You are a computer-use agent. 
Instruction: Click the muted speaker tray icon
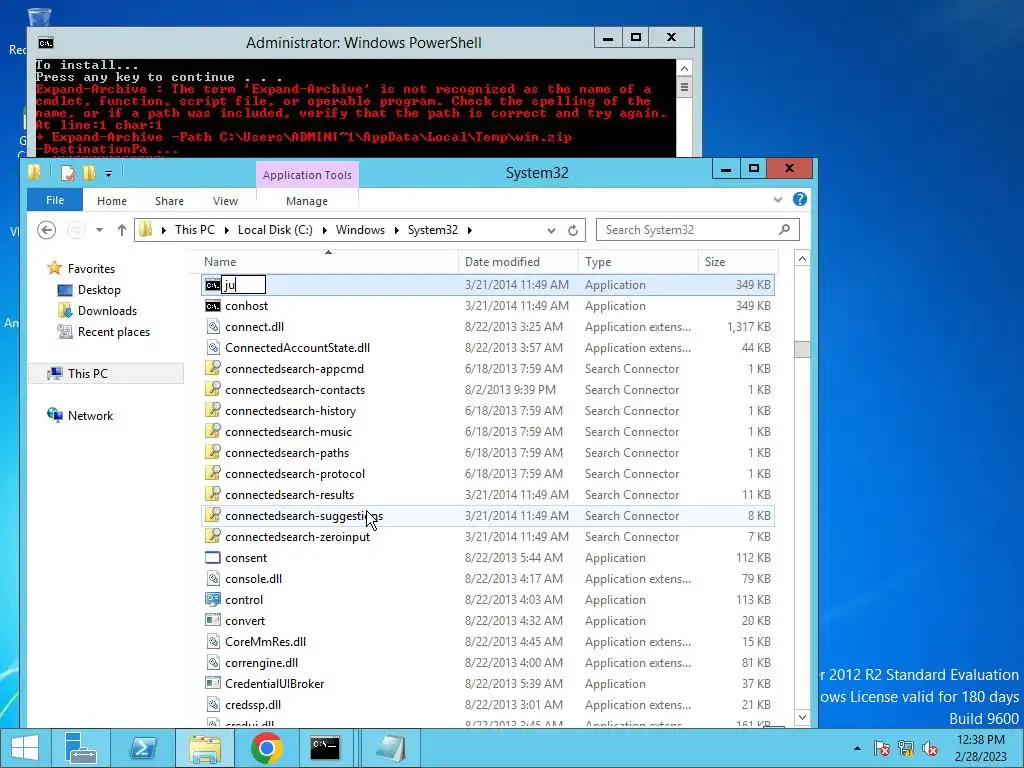click(930, 748)
